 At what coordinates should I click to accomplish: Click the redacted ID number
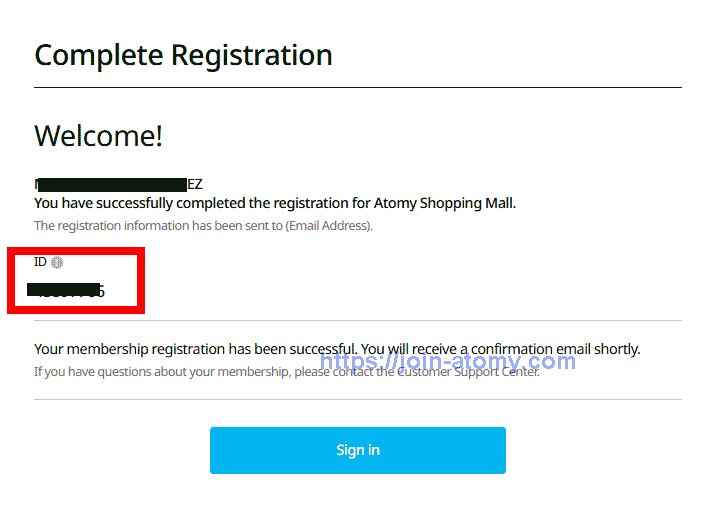(68, 291)
